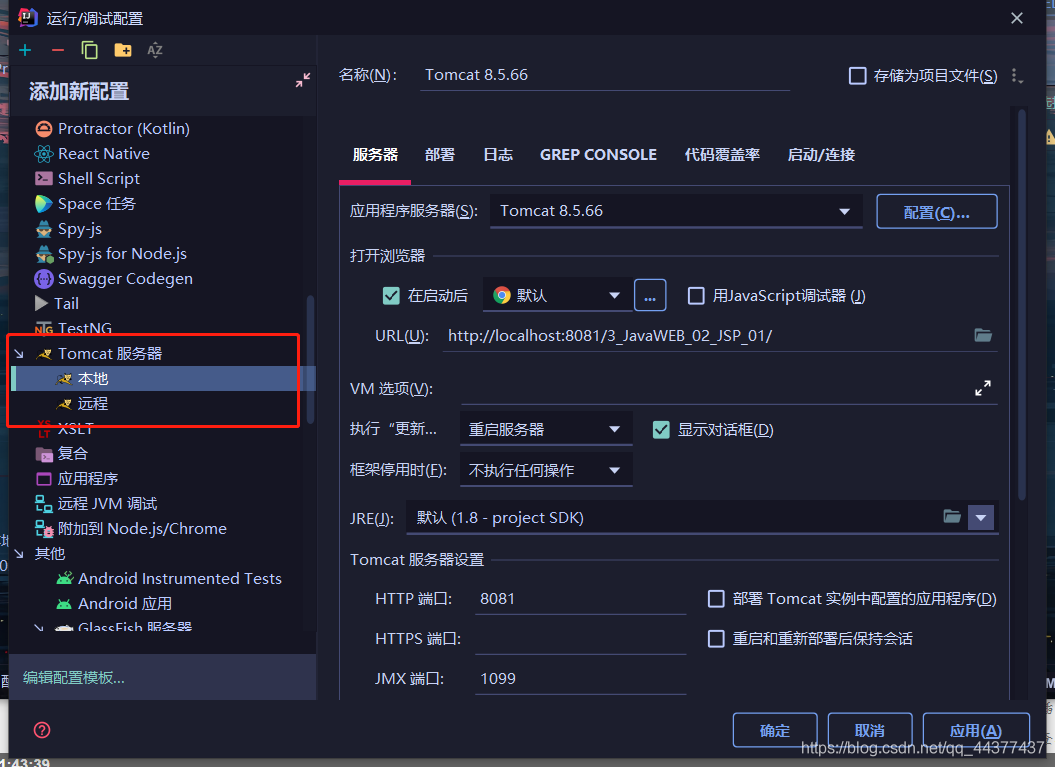Click the 配置(C)... button
The image size is (1055, 767).
click(936, 211)
